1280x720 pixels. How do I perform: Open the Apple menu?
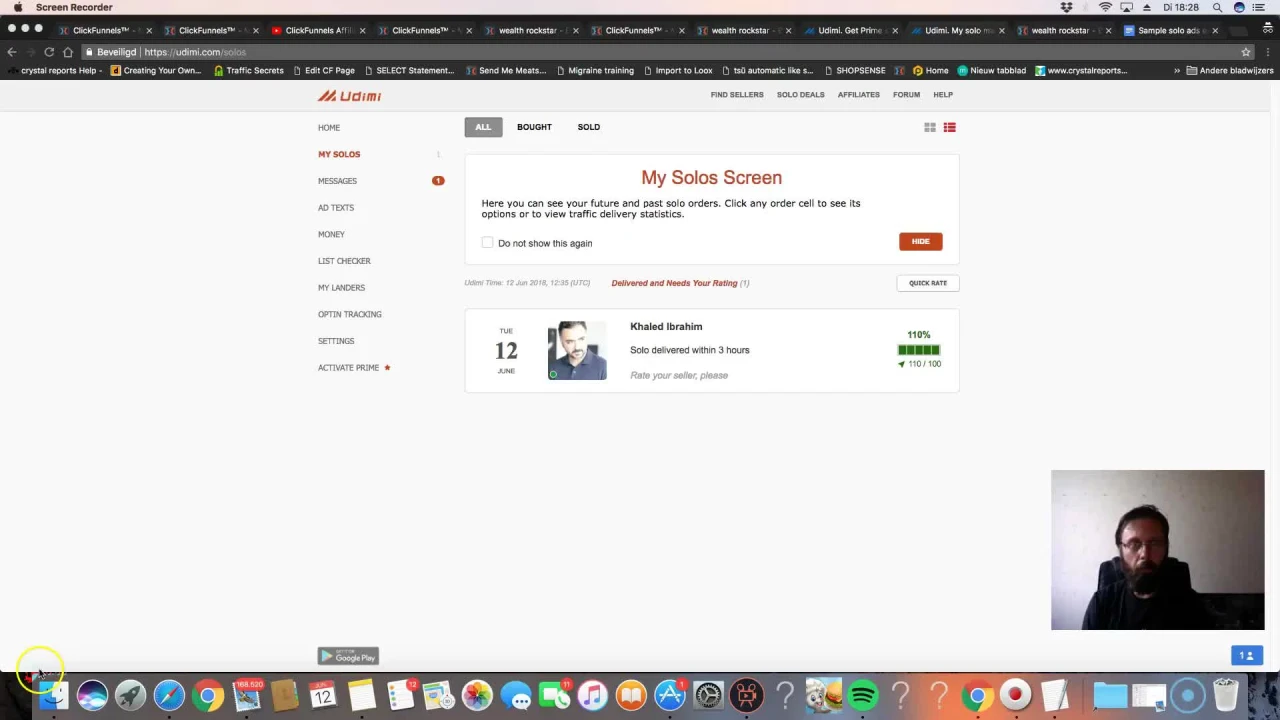click(x=18, y=7)
